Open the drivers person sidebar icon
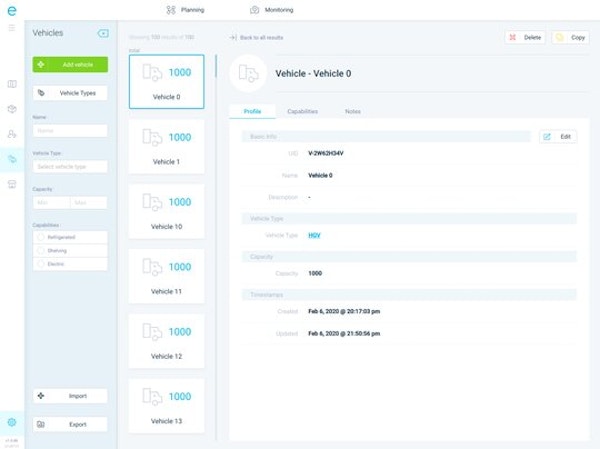600x449 pixels. coord(12,134)
